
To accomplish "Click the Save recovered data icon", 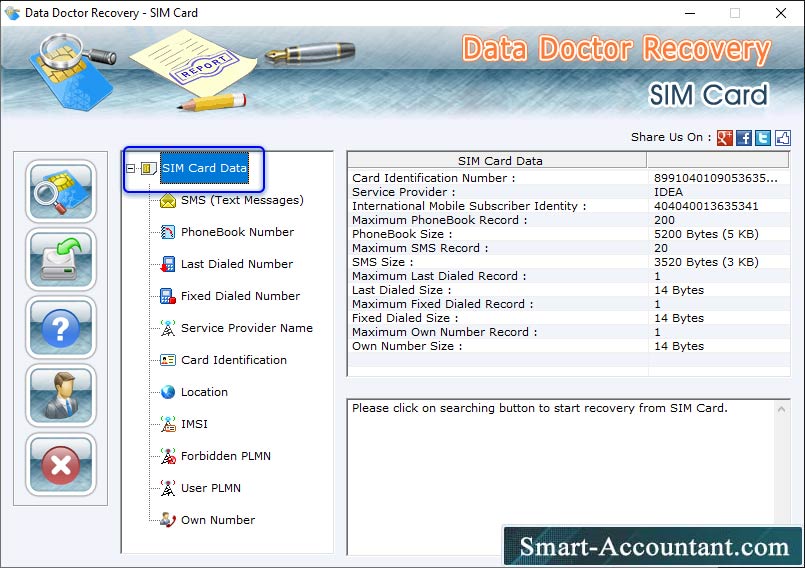I will (x=61, y=259).
